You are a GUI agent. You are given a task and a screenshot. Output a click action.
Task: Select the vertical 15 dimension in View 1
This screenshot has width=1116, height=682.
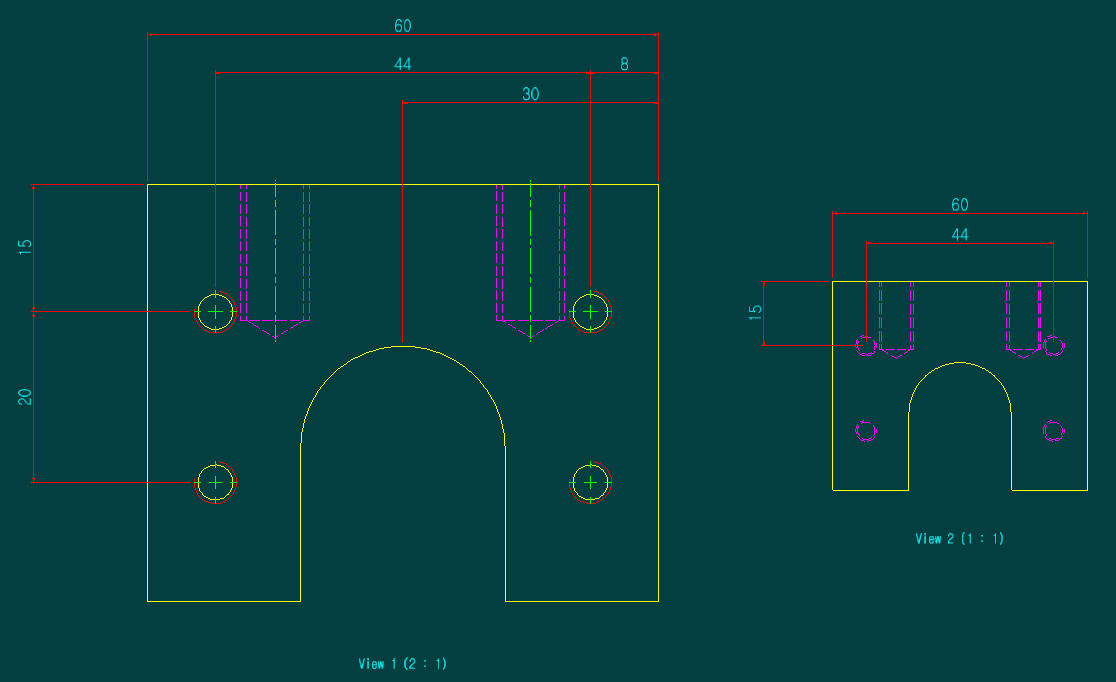pyautogui.click(x=25, y=248)
